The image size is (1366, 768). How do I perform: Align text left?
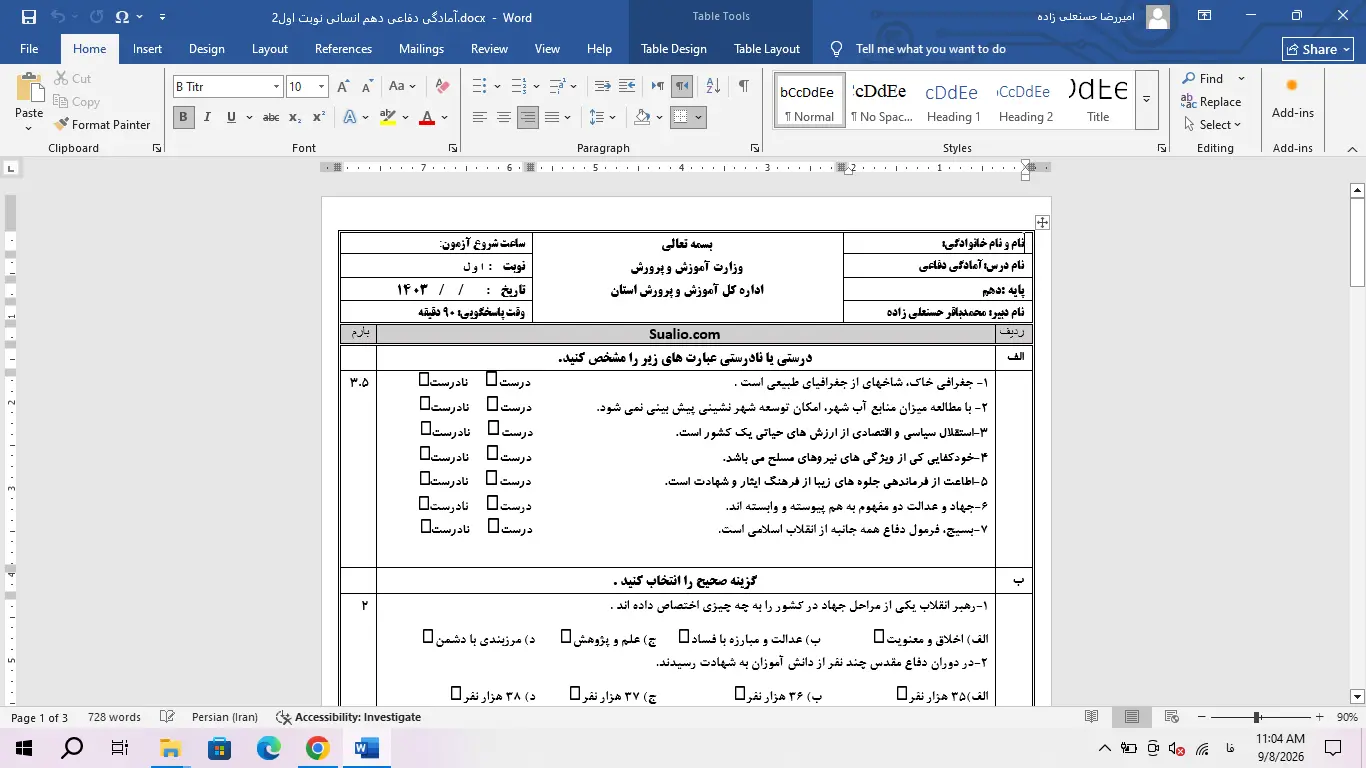pos(480,117)
